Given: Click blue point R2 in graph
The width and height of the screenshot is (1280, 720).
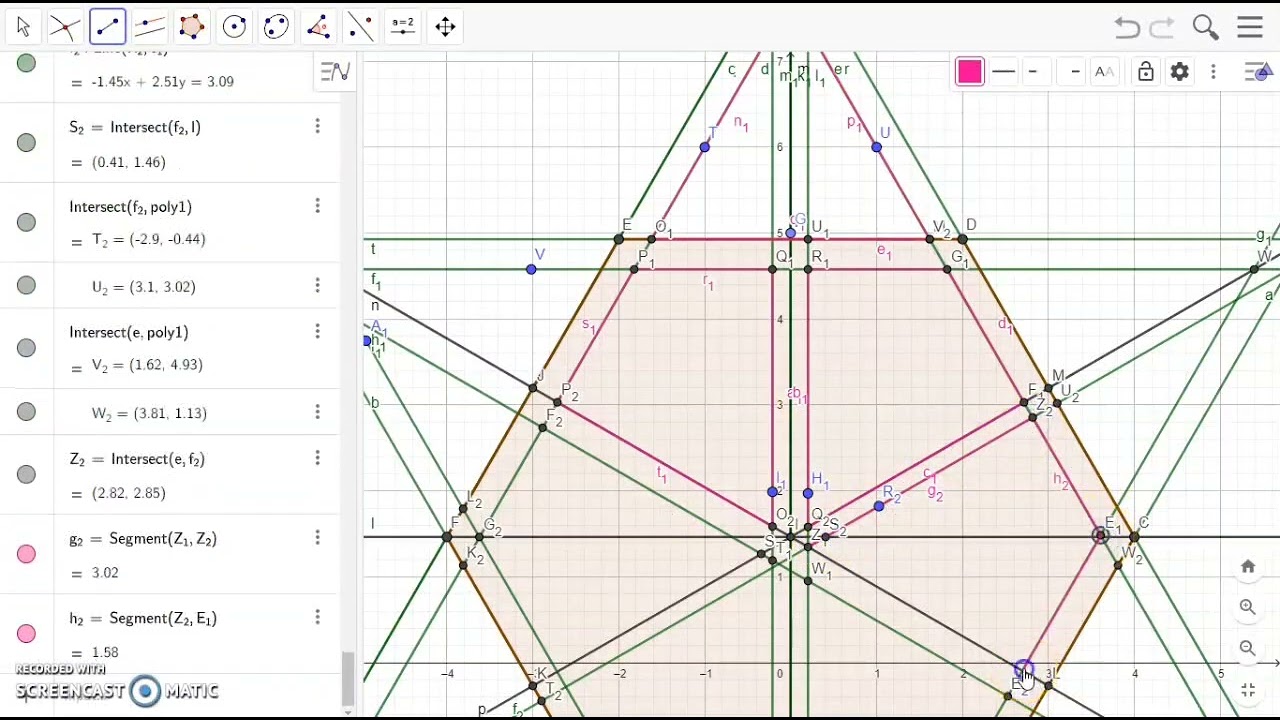Looking at the screenshot, I should pyautogui.click(x=879, y=506).
